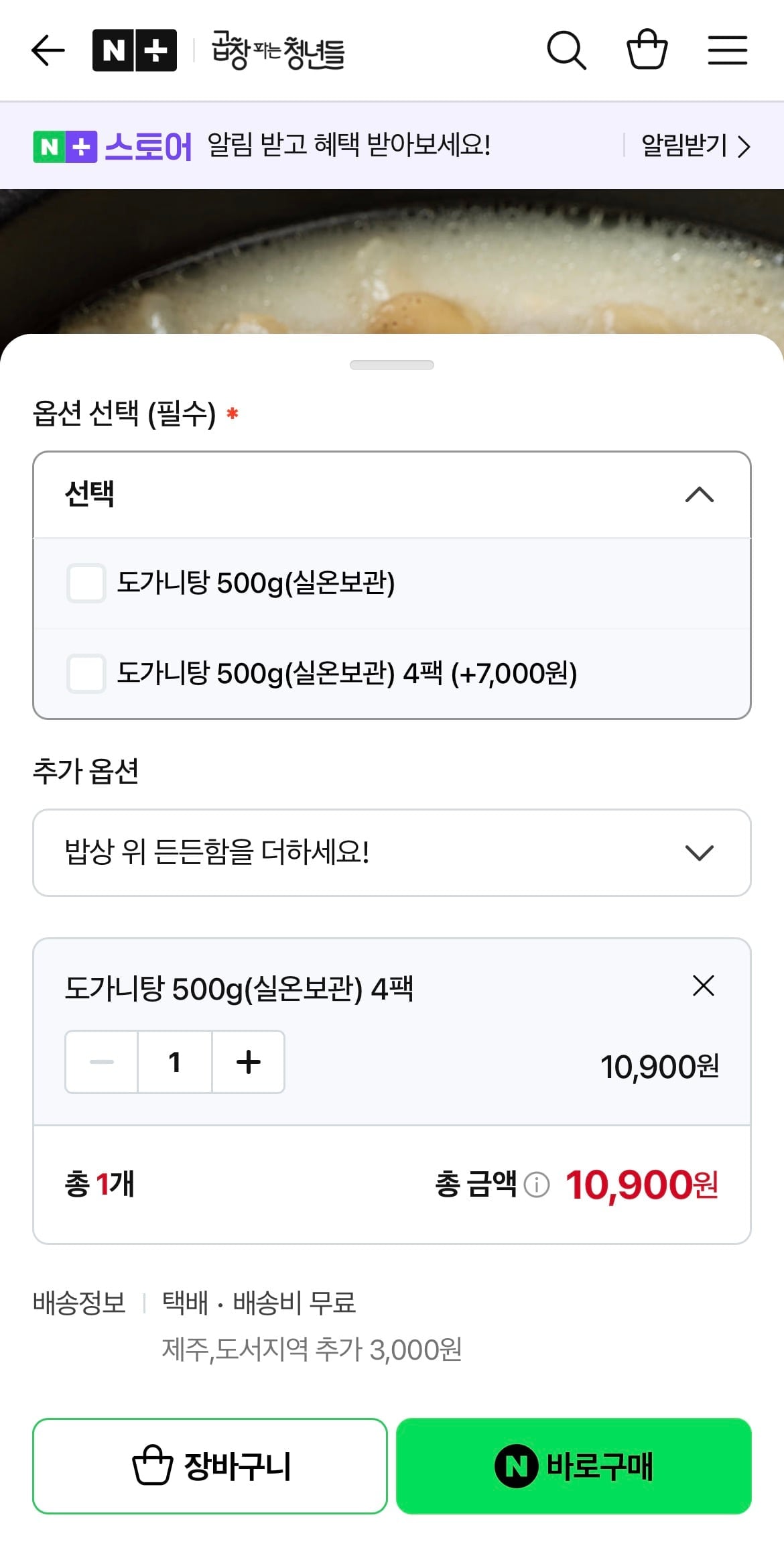This screenshot has height=1550, width=784.
Task: Increase quantity with the plus button
Action: click(249, 1062)
